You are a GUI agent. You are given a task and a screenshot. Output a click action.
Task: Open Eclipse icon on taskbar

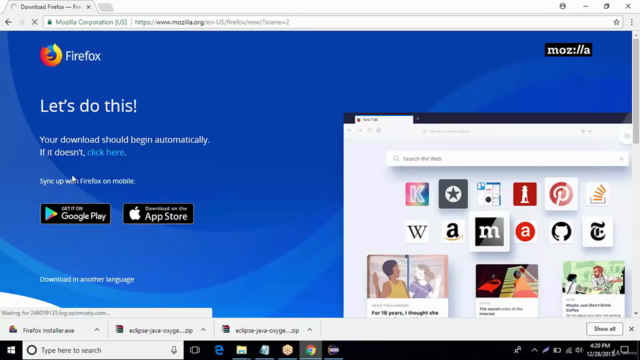[x=333, y=350]
